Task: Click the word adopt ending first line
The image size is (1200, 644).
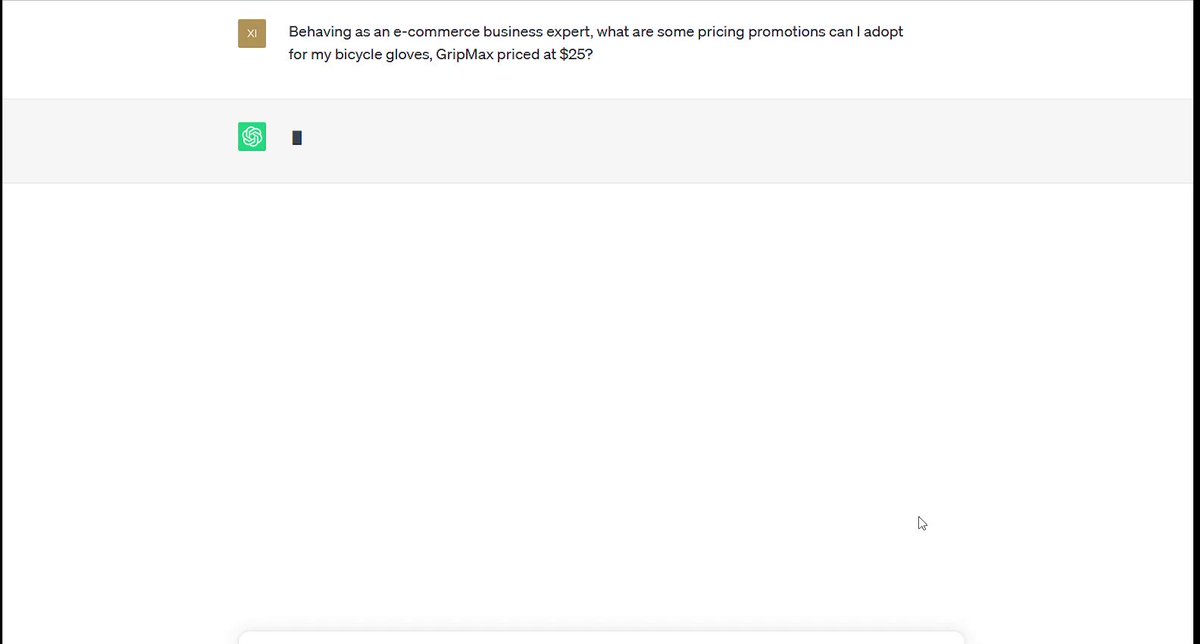Action: [883, 32]
